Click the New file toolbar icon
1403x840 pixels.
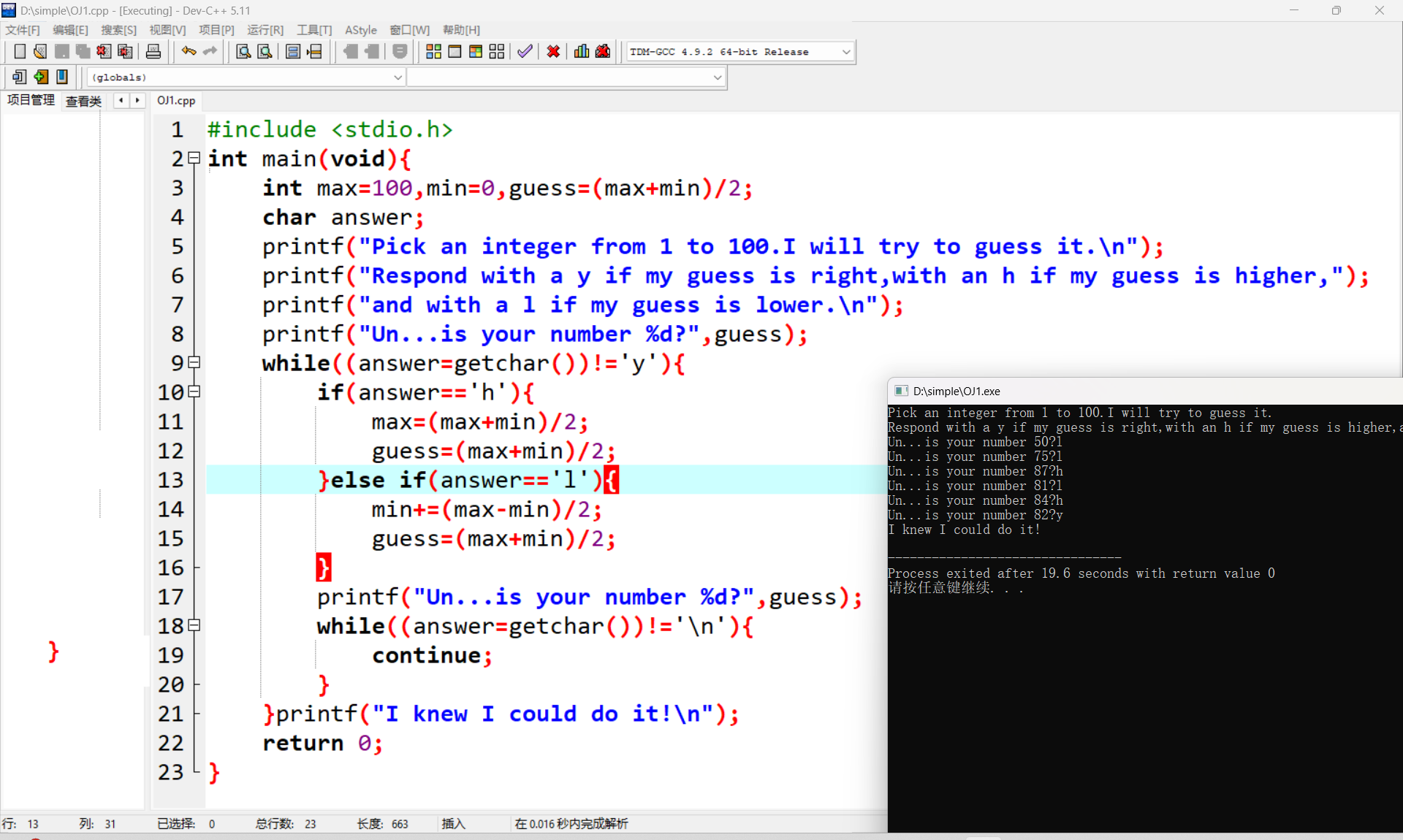click(20, 51)
